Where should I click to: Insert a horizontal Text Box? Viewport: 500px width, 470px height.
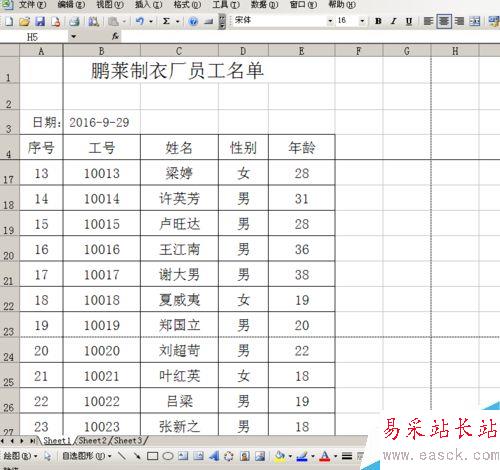[183, 456]
